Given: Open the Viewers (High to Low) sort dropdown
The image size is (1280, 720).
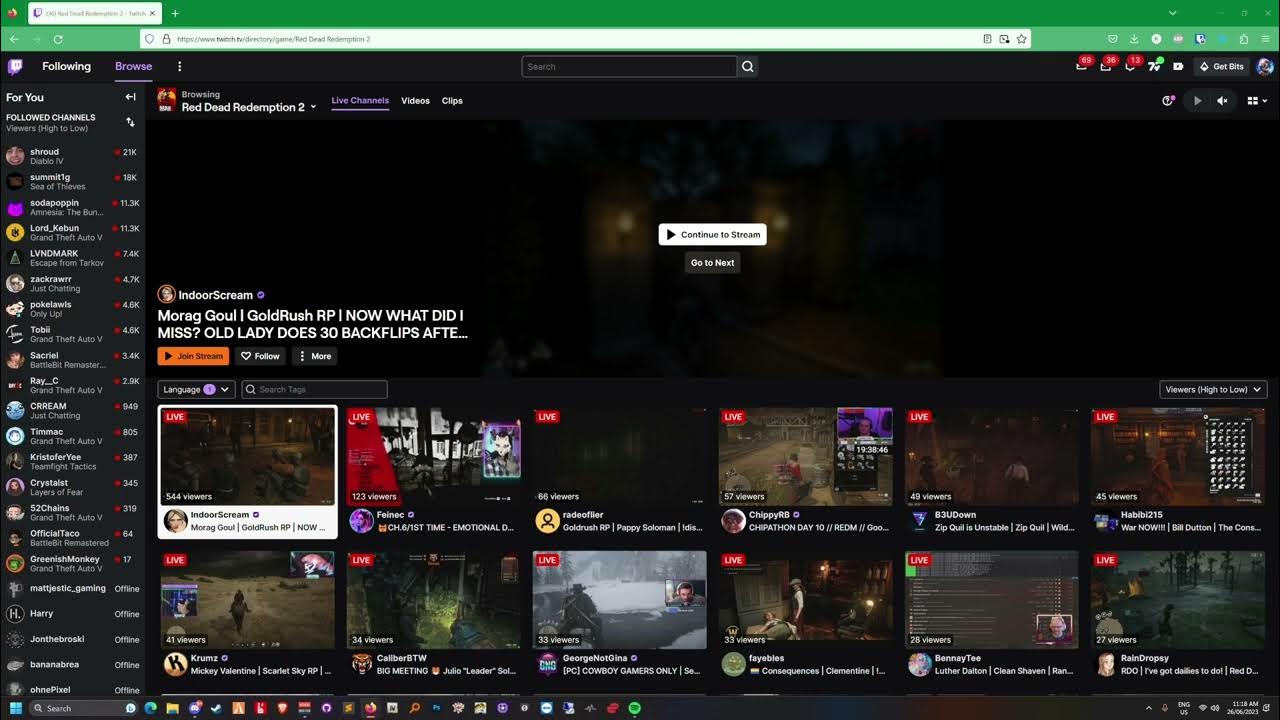Looking at the screenshot, I should [x=1213, y=389].
